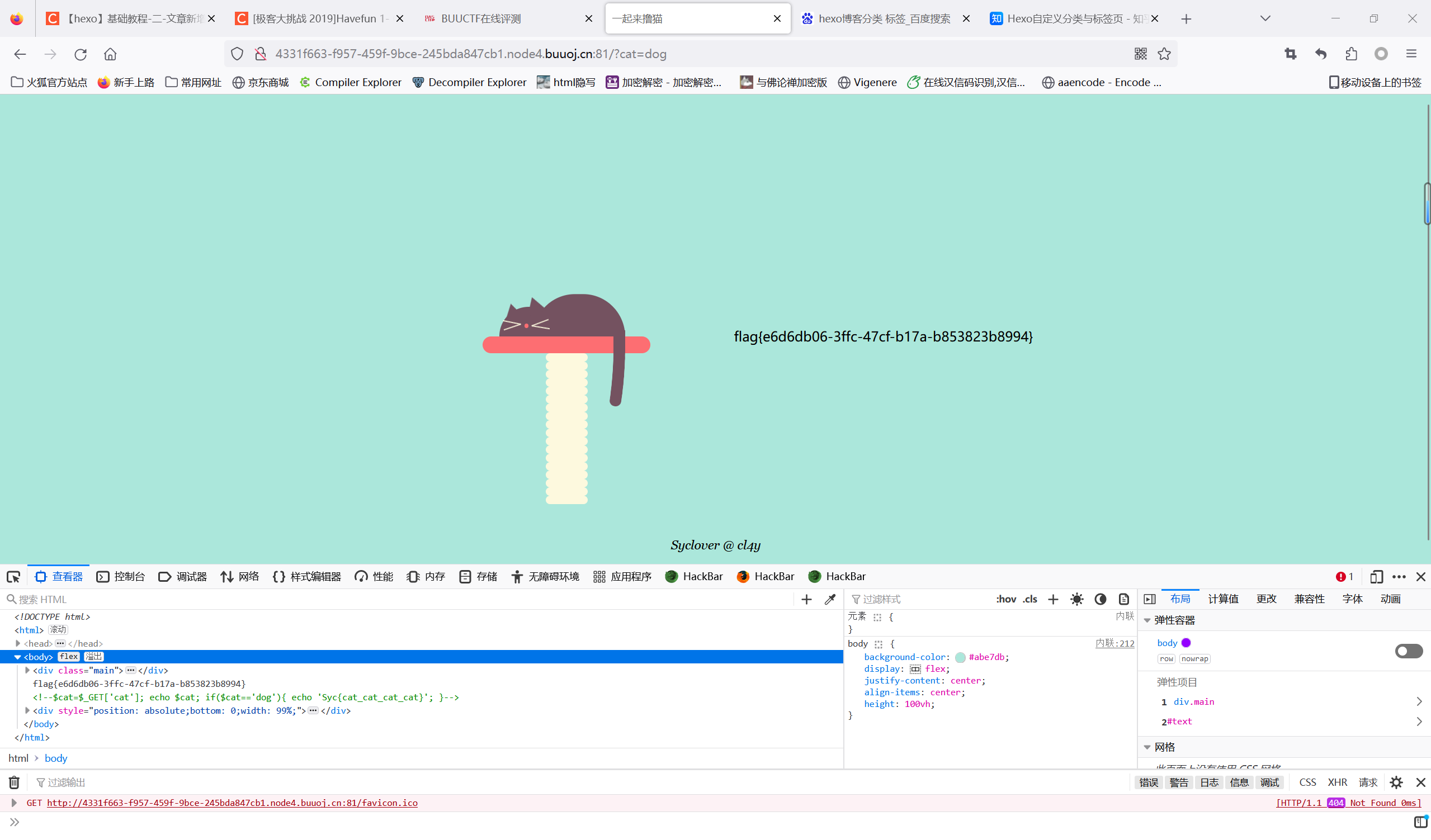Image resolution: width=1431 pixels, height=840 pixels.
Task: Open the Compiler Explorer bookmark
Action: [351, 82]
